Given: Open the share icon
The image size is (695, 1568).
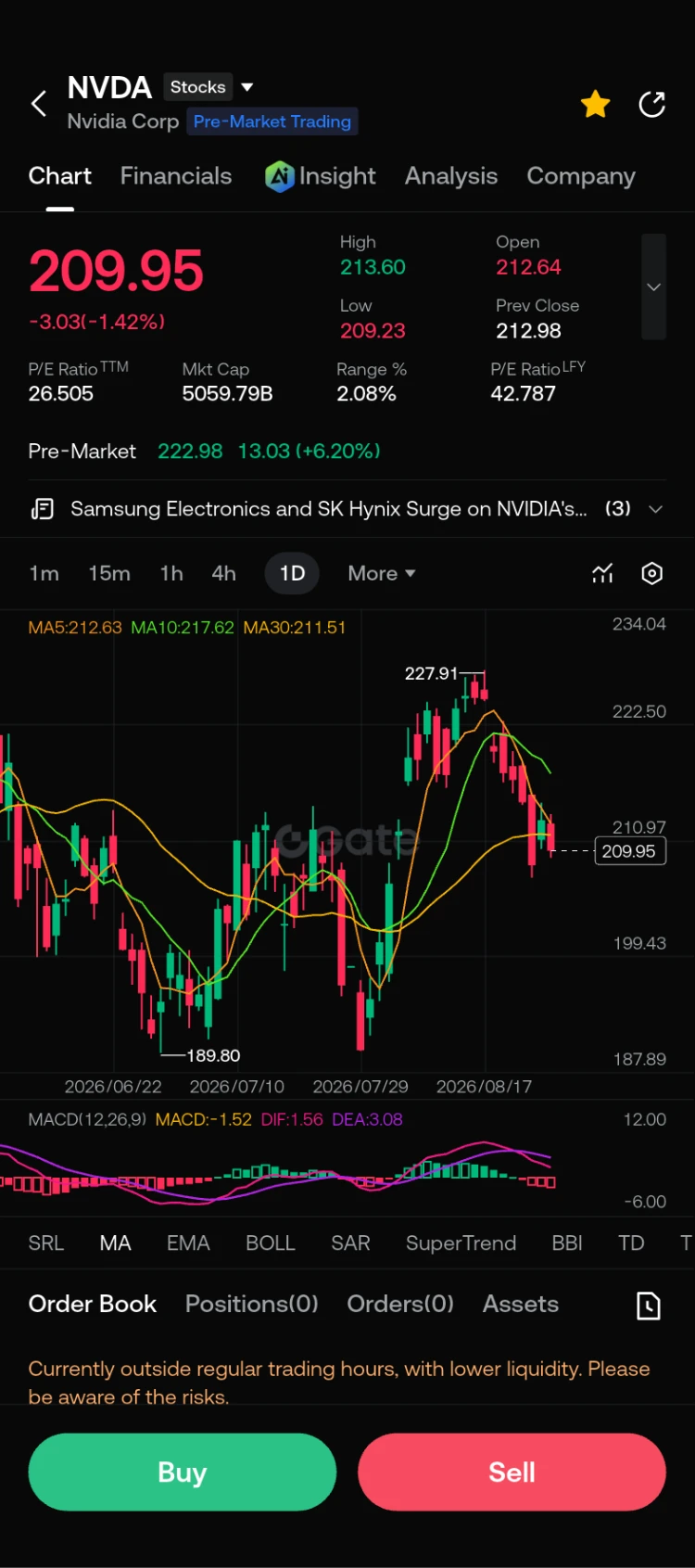Looking at the screenshot, I should (x=652, y=105).
